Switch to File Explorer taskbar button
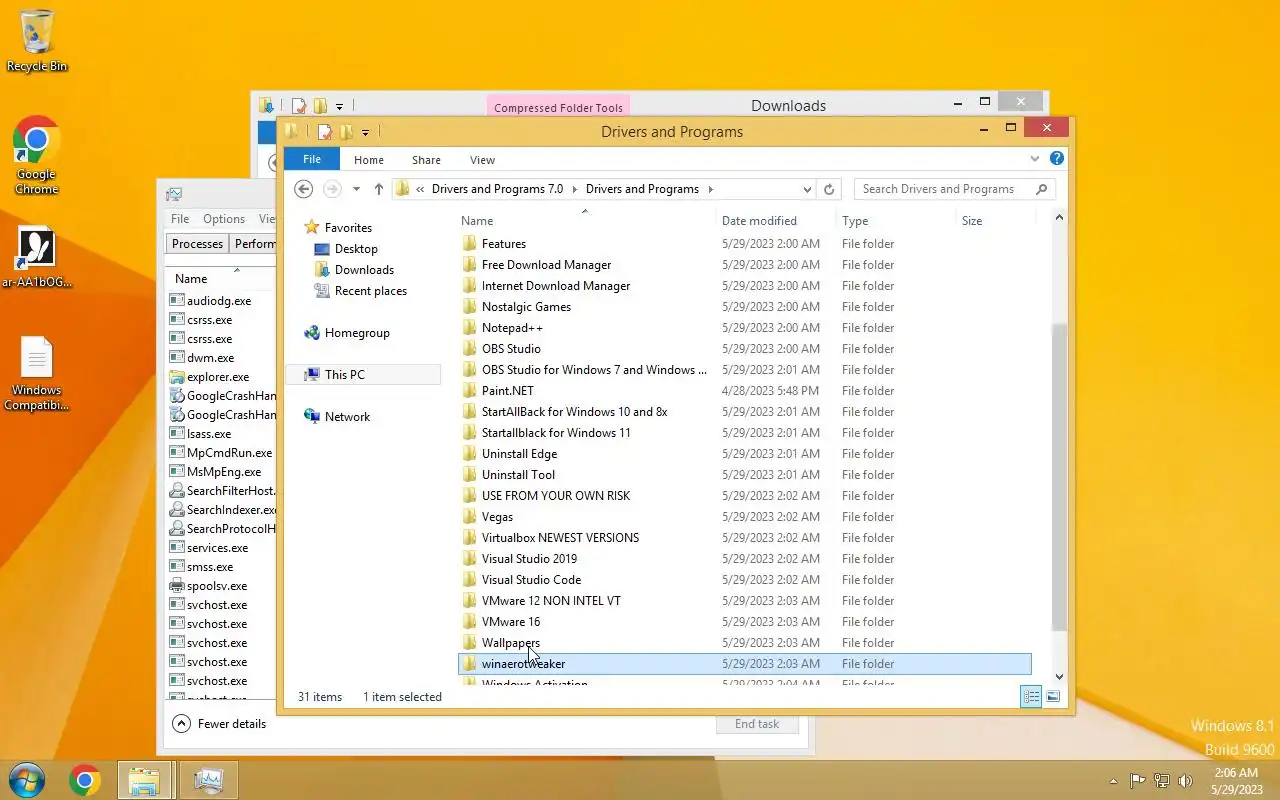The width and height of the screenshot is (1280, 800). 145,780
